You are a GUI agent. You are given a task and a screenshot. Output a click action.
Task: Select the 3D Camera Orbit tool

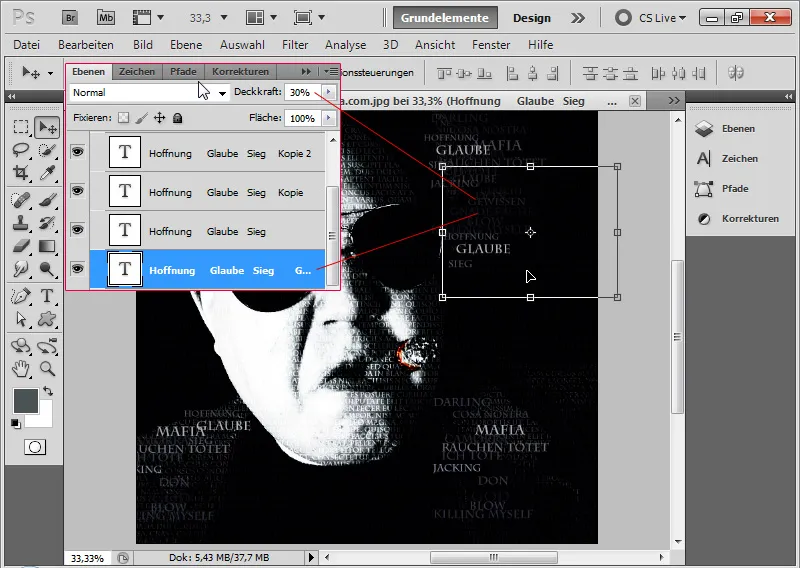47,345
